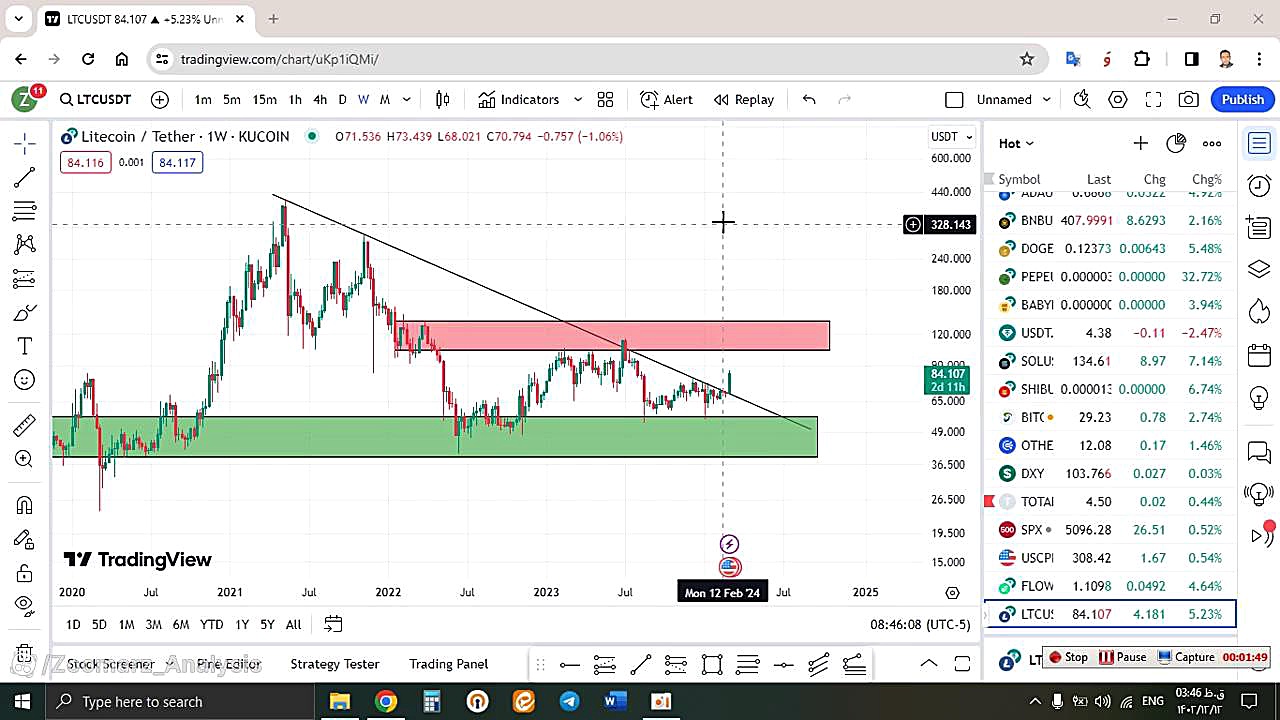Toggle stay in drawing mode
The height and width of the screenshot is (720, 1280).
click(25, 540)
